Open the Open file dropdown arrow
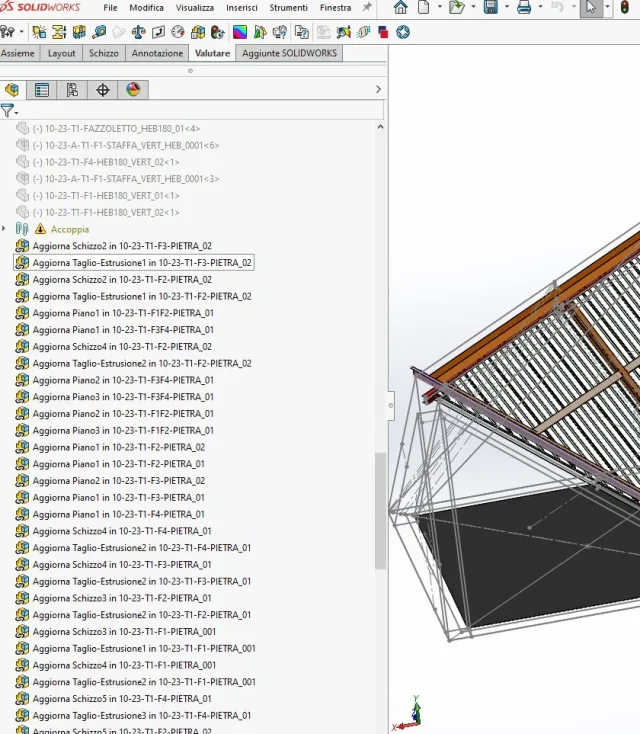Viewport: 640px width, 734px height. tap(473, 7)
